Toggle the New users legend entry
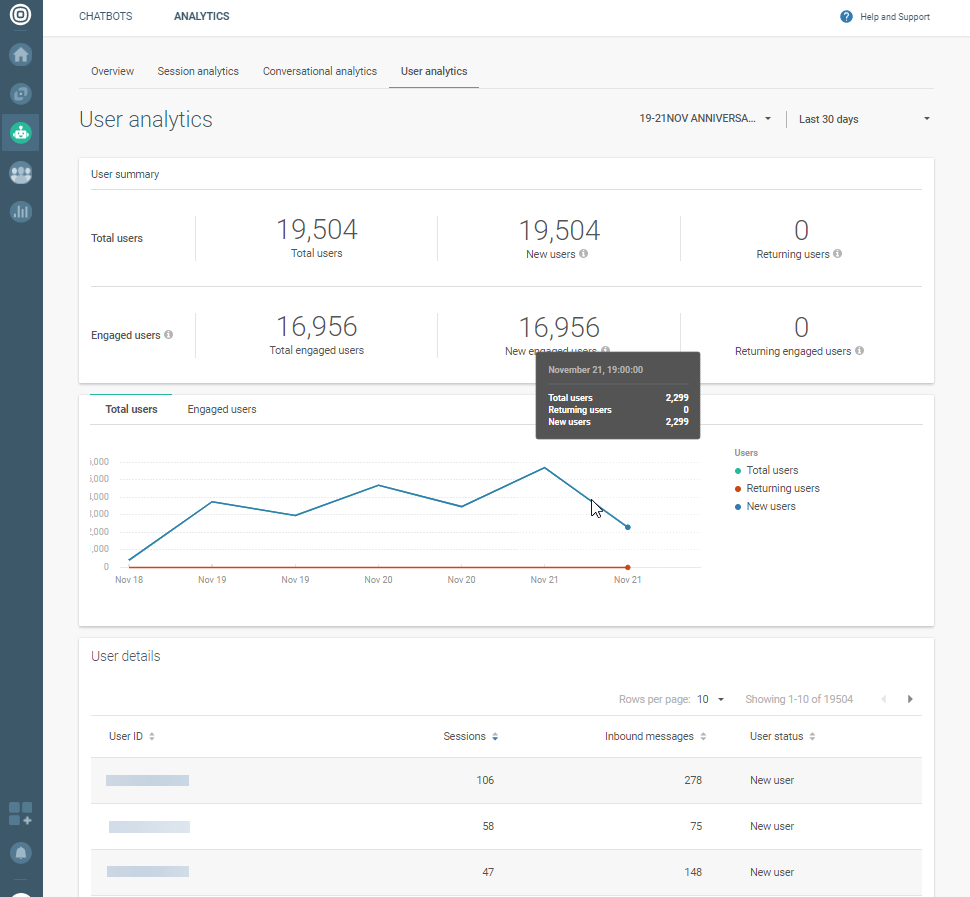Viewport: 970px width, 897px height. 770,506
